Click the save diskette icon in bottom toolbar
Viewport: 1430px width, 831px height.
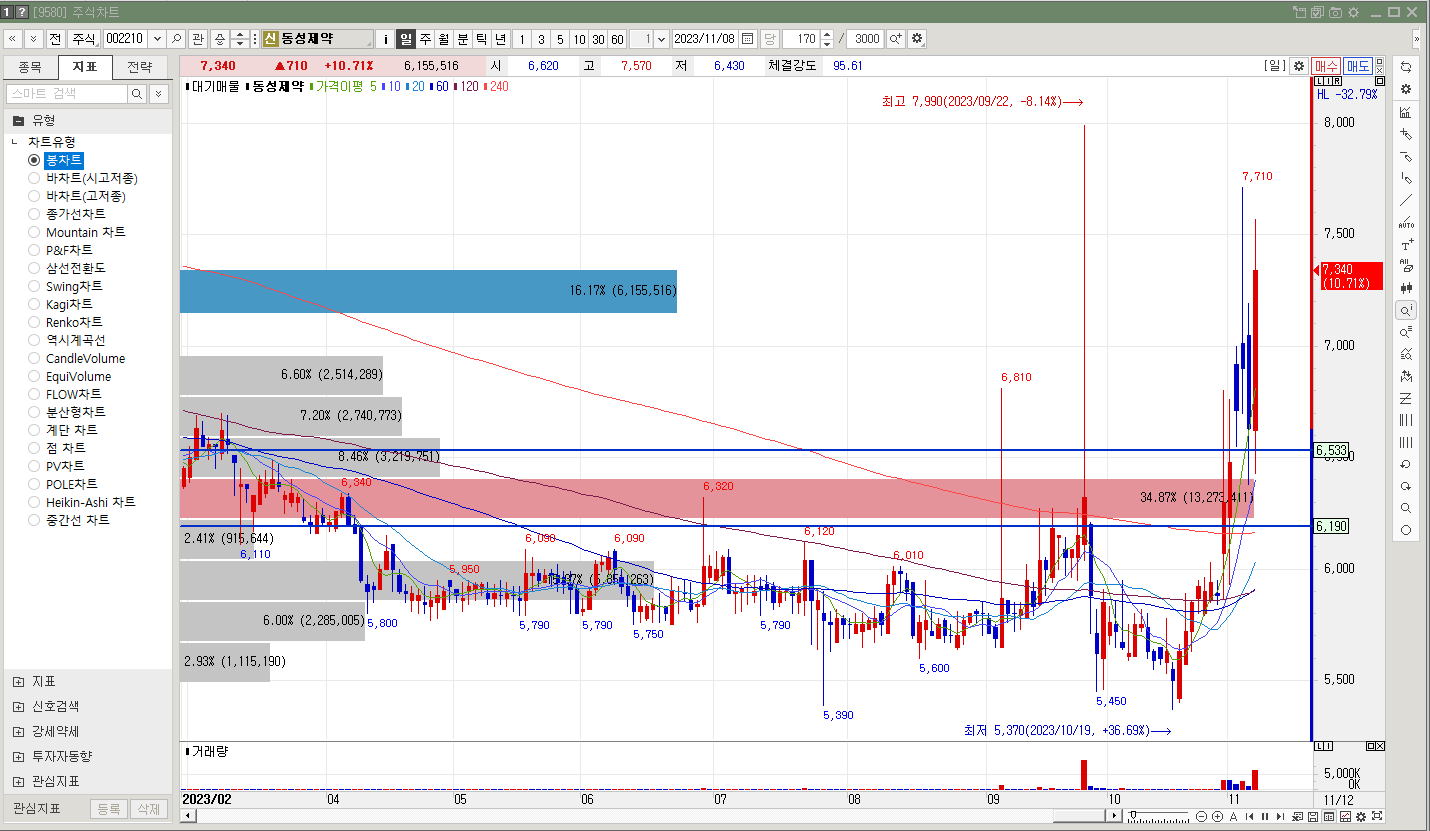(x=1313, y=816)
